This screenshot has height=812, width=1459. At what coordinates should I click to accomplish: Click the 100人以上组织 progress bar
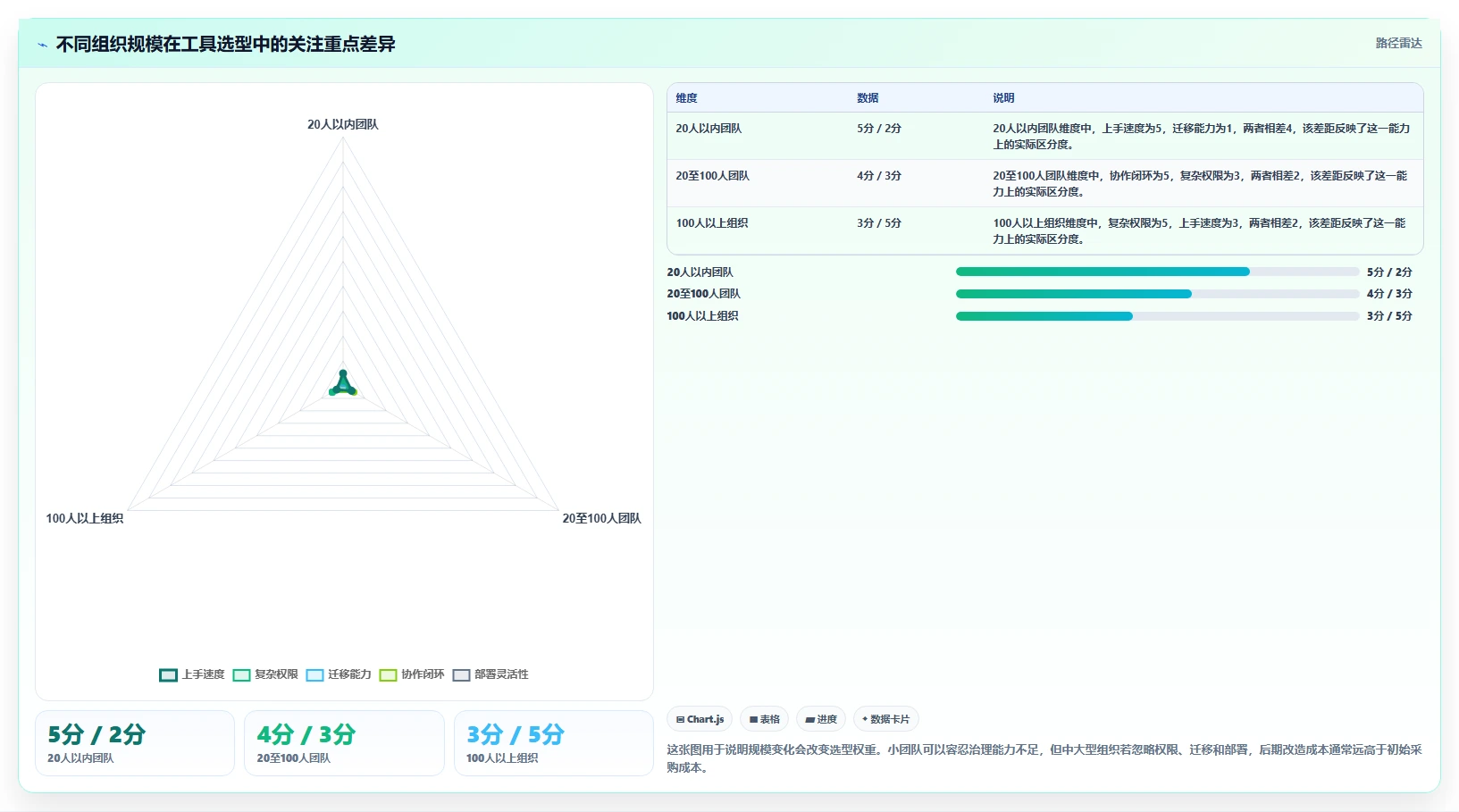[1157, 316]
